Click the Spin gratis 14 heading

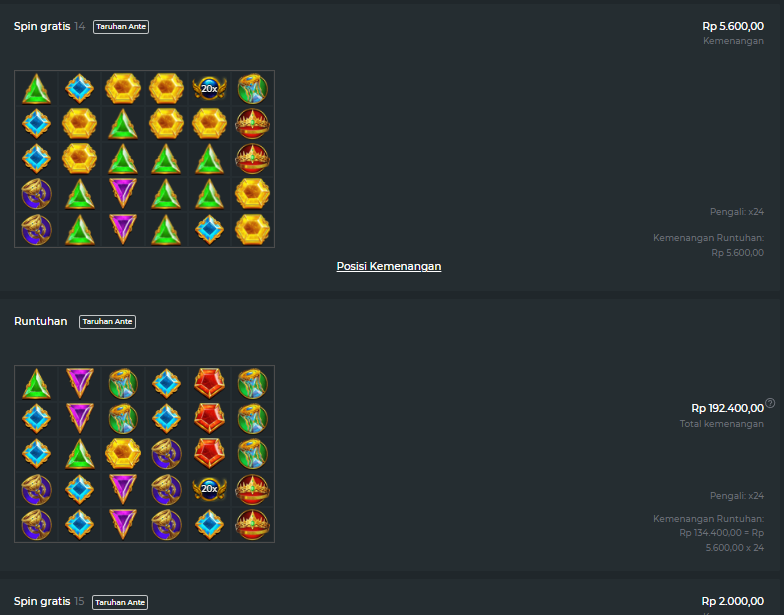(x=50, y=26)
